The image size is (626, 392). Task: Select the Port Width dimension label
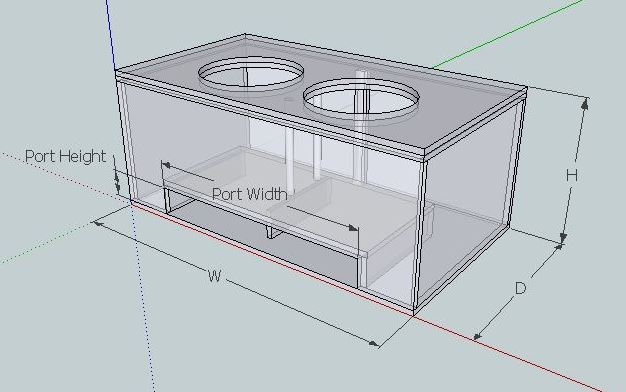[250, 194]
